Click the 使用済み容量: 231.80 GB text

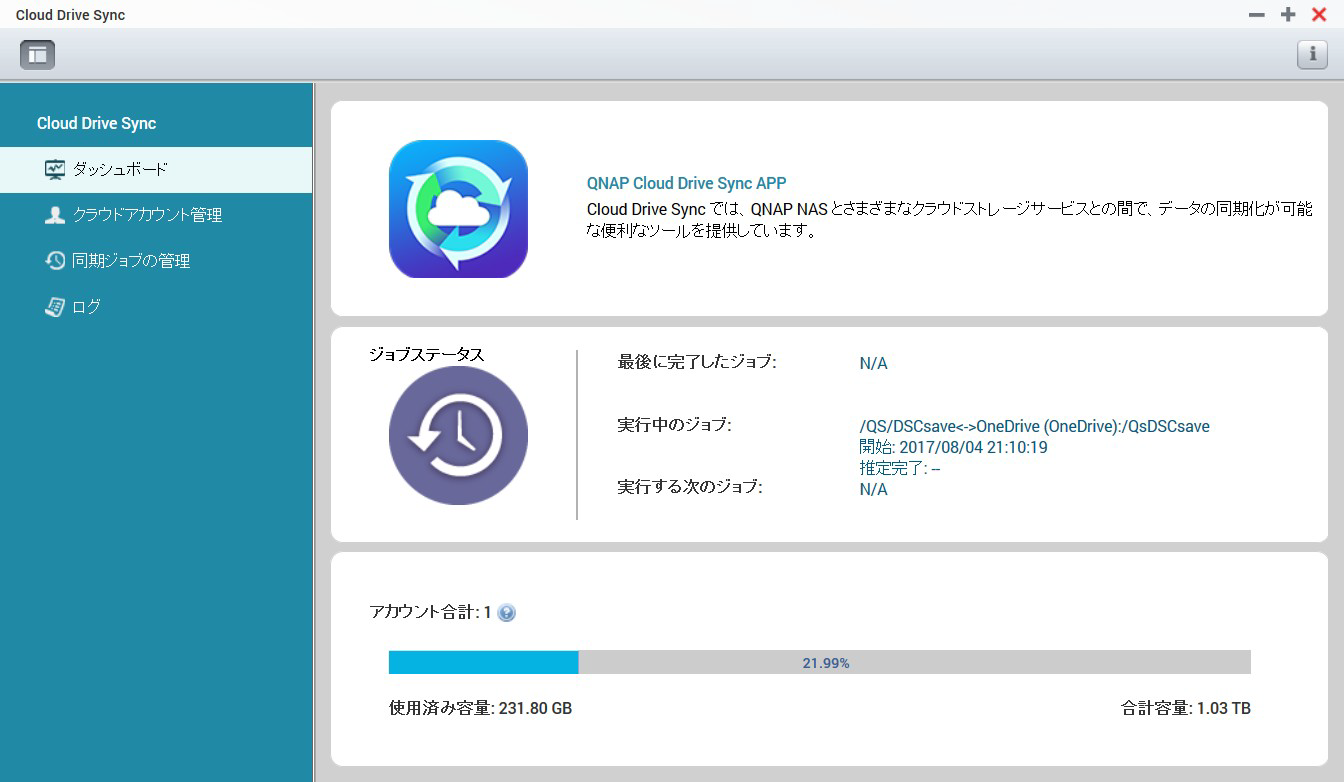(x=481, y=709)
